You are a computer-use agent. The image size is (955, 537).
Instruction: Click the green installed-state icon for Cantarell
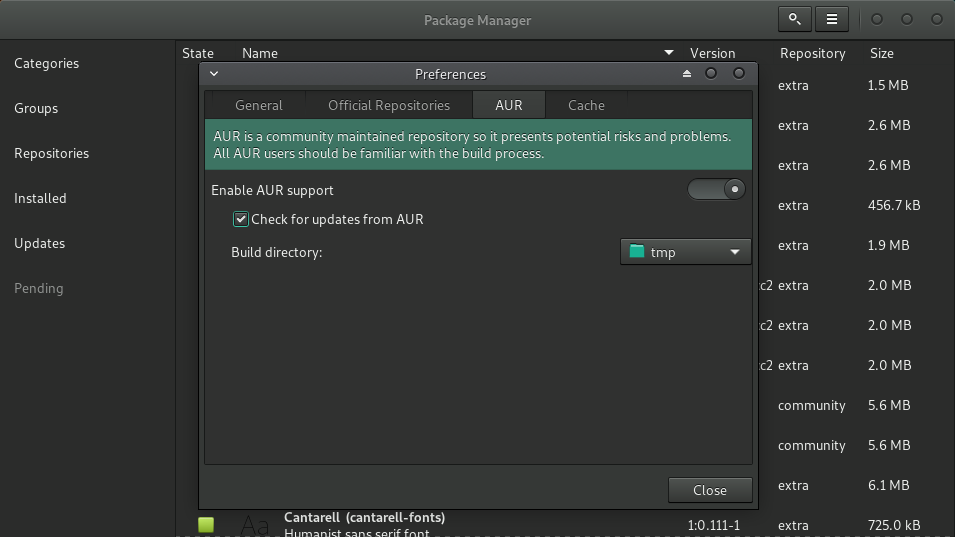pyautogui.click(x=206, y=525)
